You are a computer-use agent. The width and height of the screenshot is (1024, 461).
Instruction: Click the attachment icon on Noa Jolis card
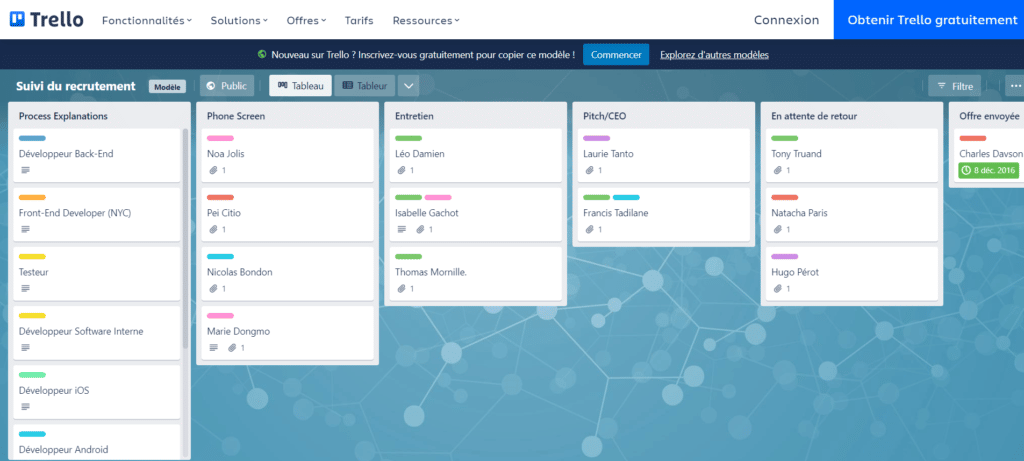click(212, 171)
